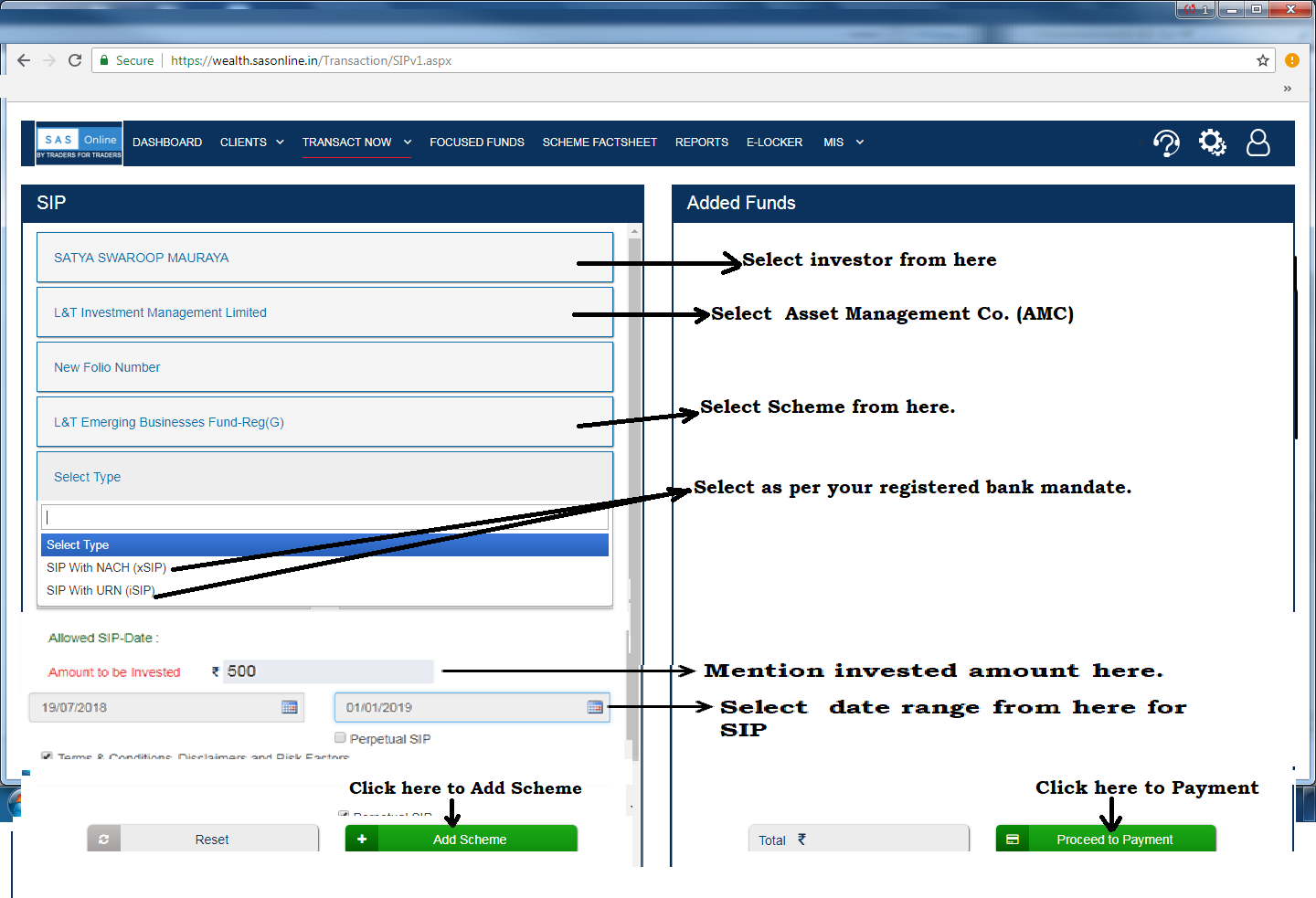Open the E-Locker menu item
Screen dimensions: 1316x898
click(774, 143)
